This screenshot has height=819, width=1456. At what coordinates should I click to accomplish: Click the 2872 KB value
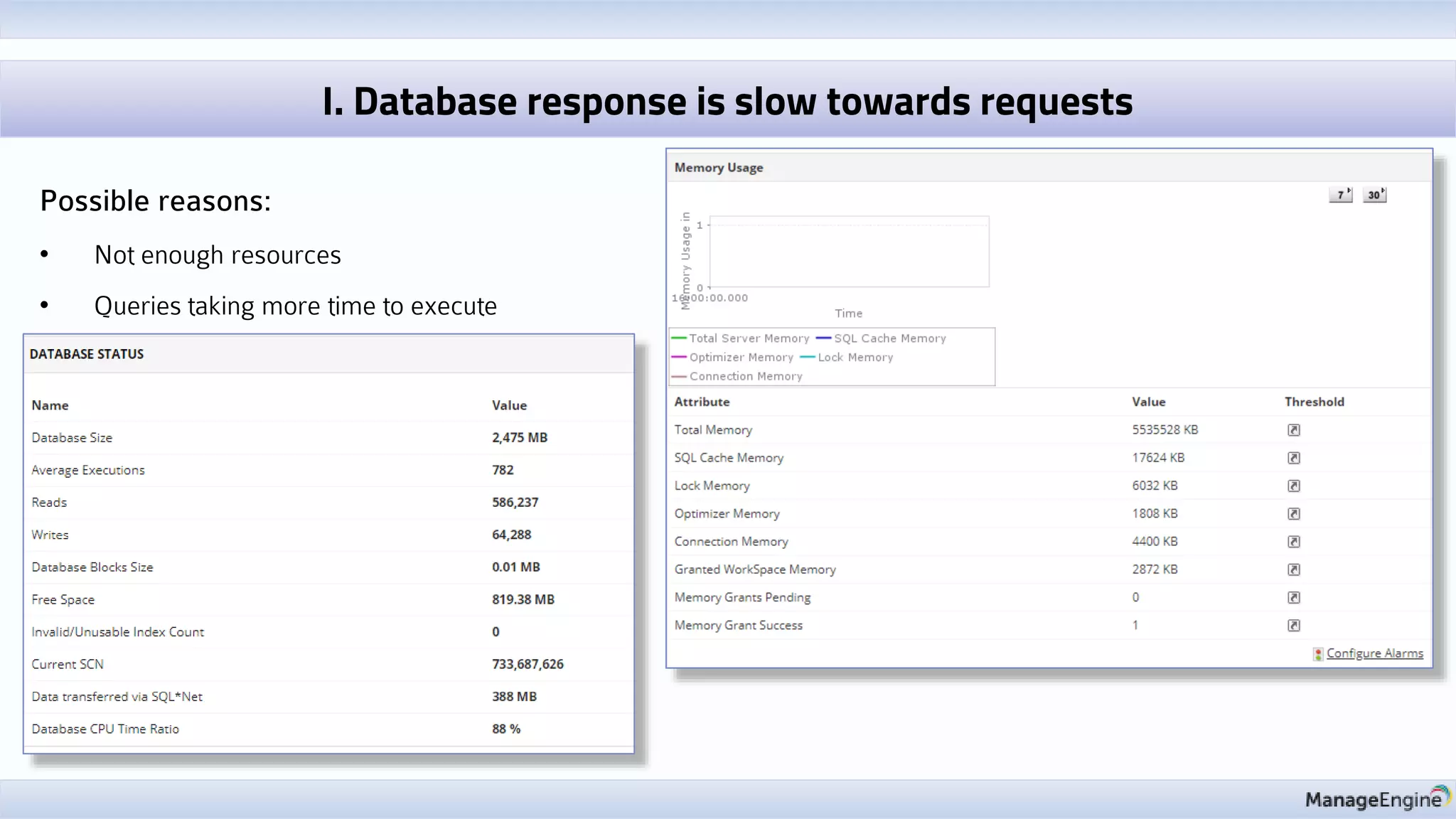[1155, 569]
